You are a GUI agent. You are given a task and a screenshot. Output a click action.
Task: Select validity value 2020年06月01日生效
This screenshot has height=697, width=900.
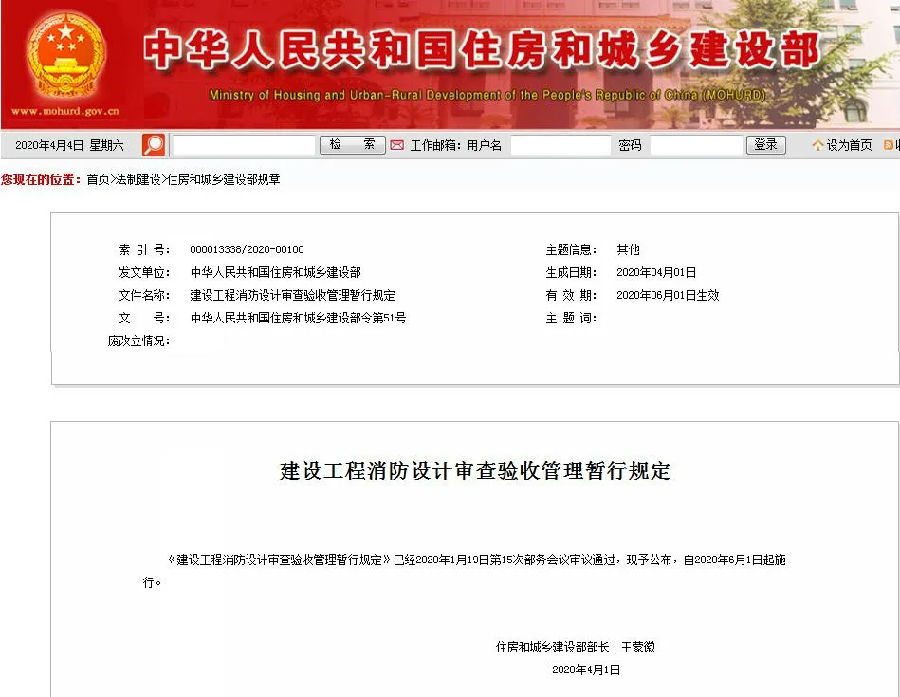(x=668, y=295)
